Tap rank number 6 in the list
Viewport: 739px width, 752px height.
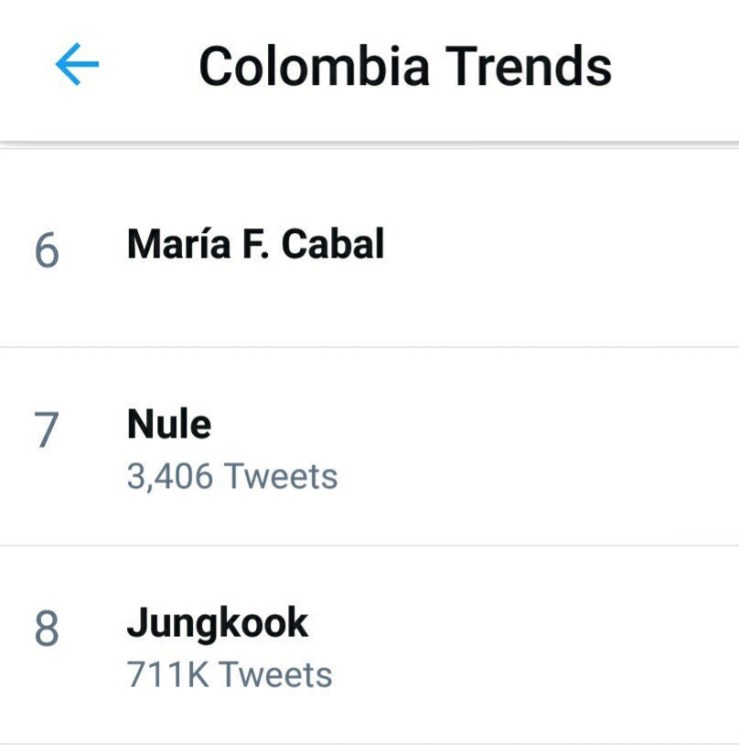pyautogui.click(x=46, y=250)
